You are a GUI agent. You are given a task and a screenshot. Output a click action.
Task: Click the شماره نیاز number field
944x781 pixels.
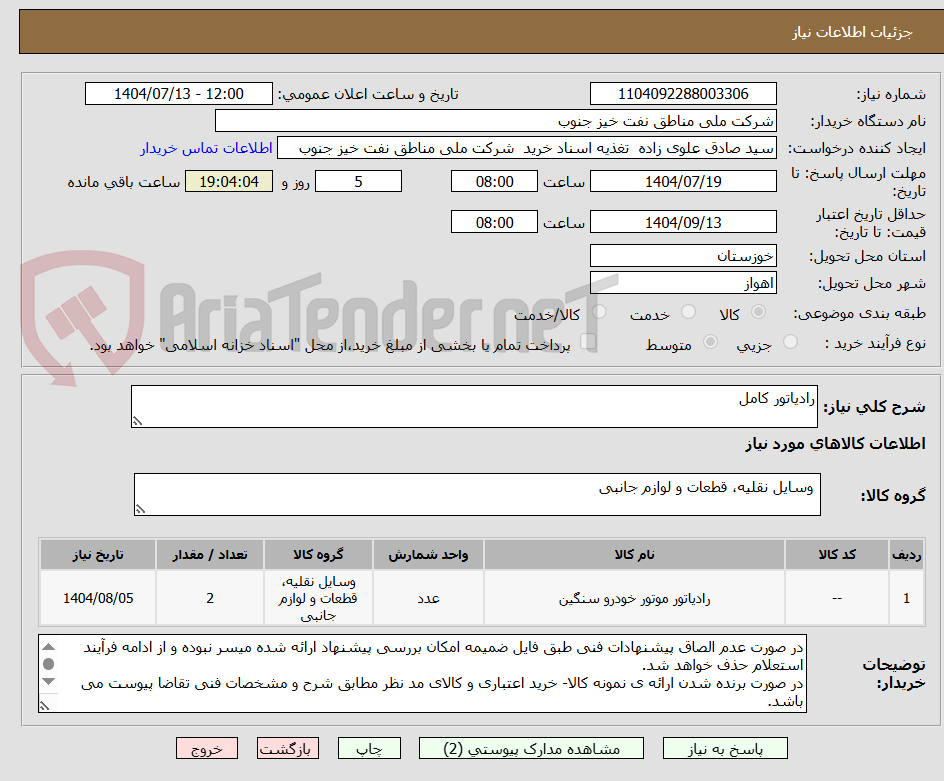click(x=683, y=93)
